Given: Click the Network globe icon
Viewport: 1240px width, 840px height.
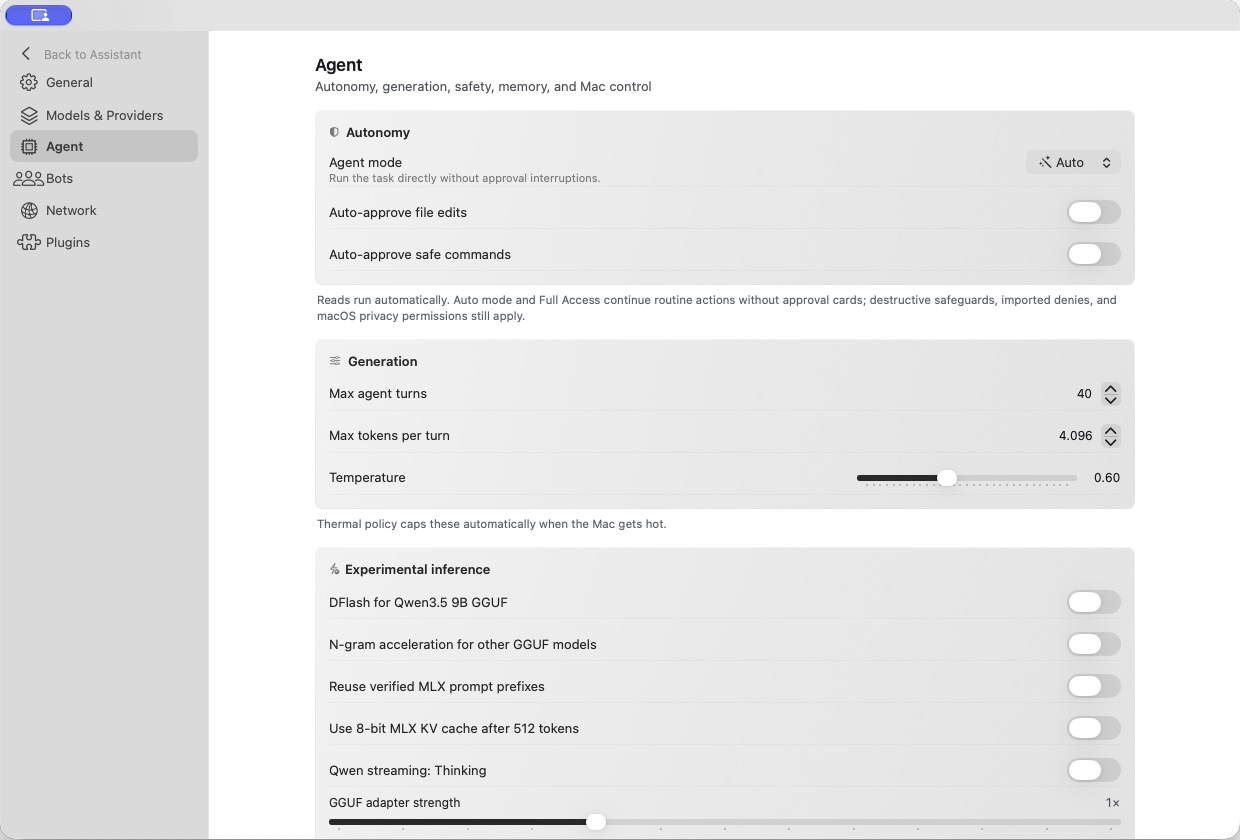Looking at the screenshot, I should point(29,210).
